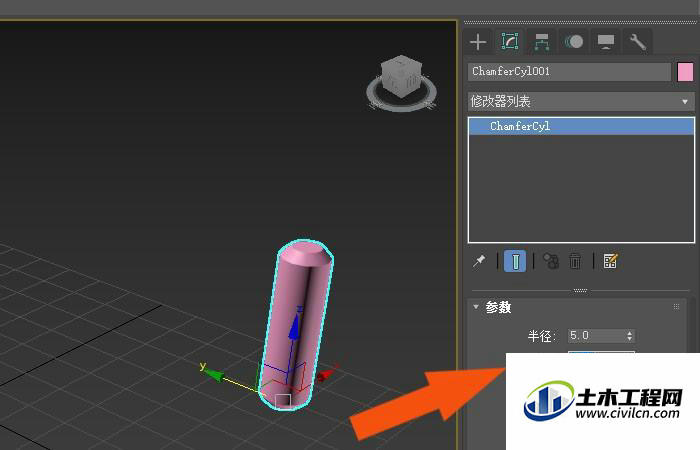Open the pink object color swatch
700x450 pixels.
click(x=685, y=72)
